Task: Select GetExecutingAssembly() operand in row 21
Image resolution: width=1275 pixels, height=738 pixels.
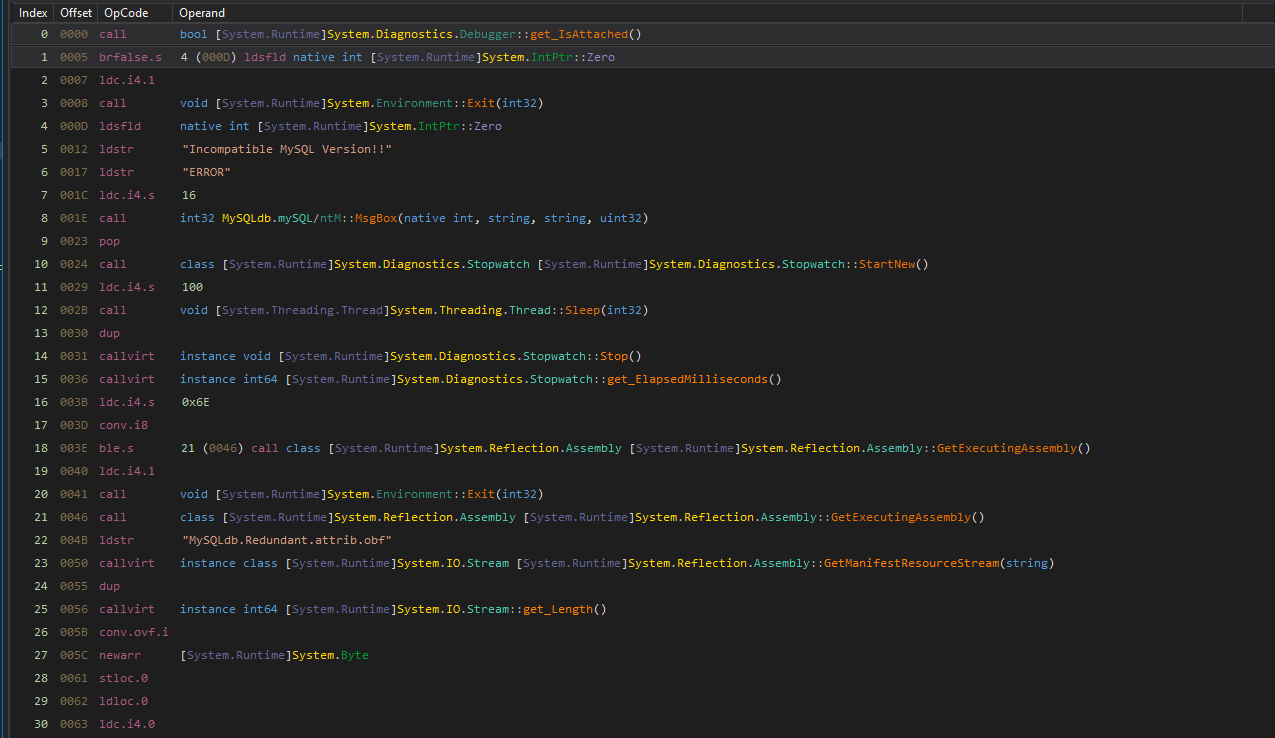Action: (x=582, y=517)
